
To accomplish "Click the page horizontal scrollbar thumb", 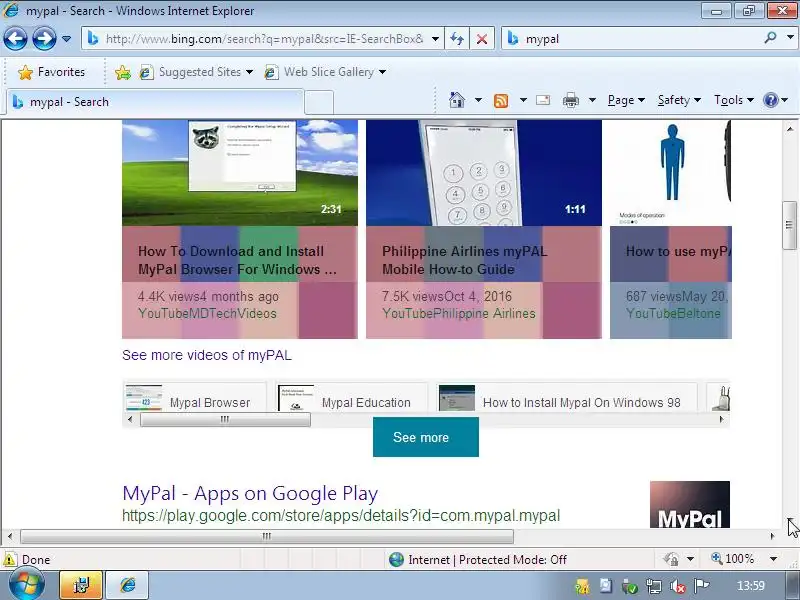I will 267,536.
